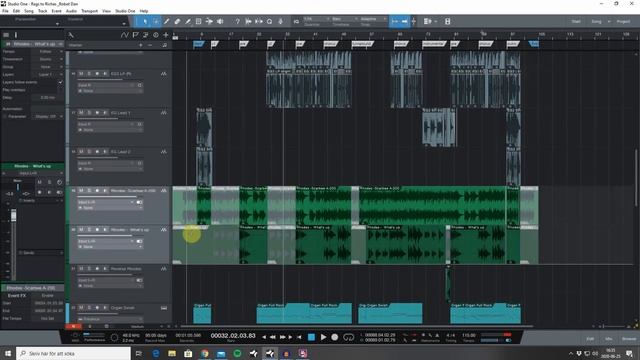
Task: Select the Eraser tool
Action: (x=177, y=21)
